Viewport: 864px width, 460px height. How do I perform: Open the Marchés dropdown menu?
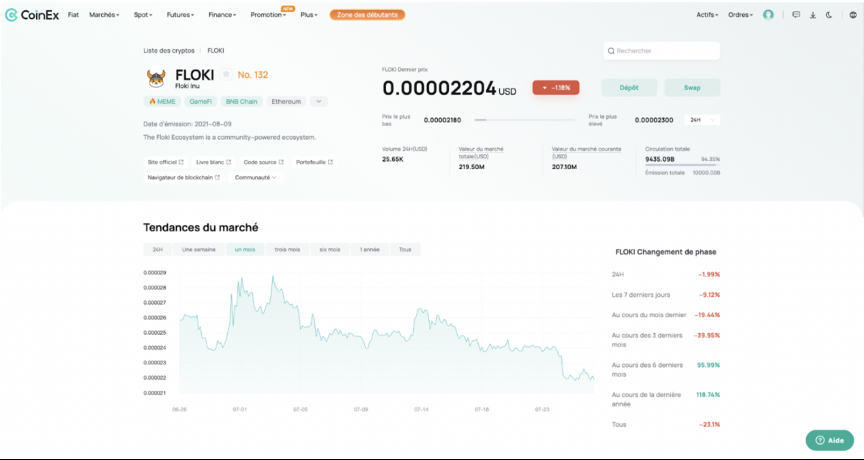pos(104,15)
